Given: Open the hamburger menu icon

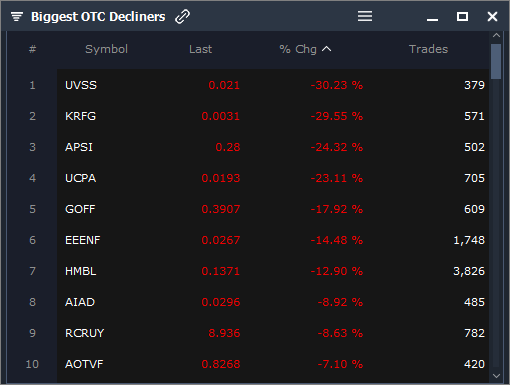Looking at the screenshot, I should click(365, 16).
